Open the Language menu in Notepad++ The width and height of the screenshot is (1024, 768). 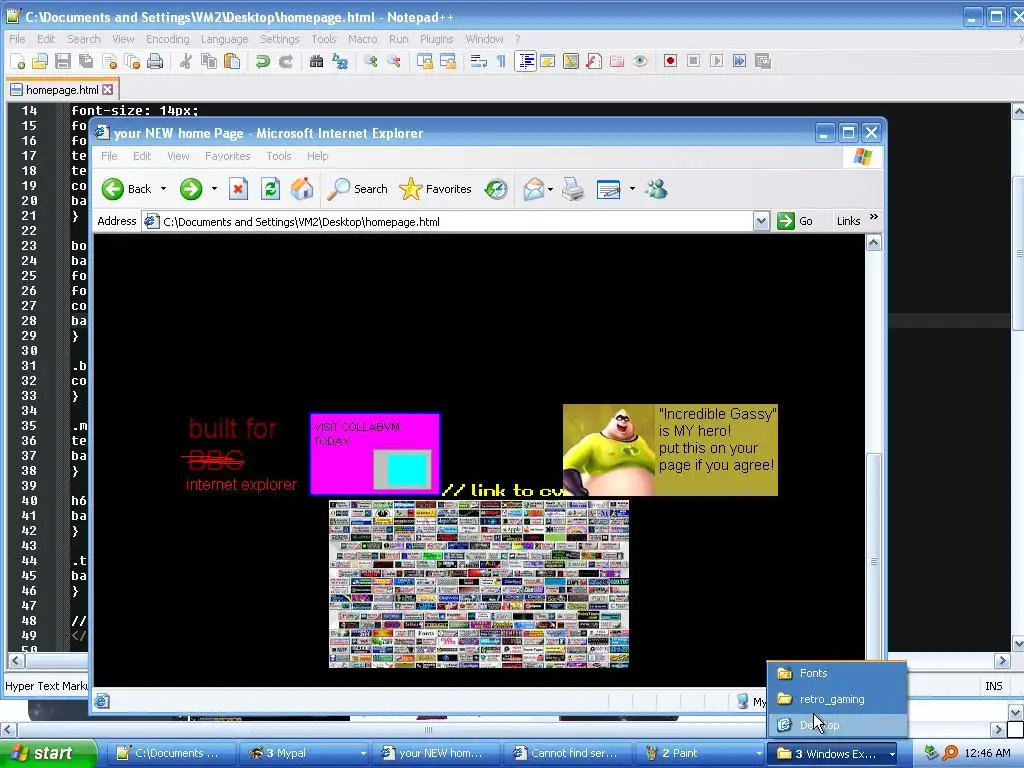pos(224,39)
